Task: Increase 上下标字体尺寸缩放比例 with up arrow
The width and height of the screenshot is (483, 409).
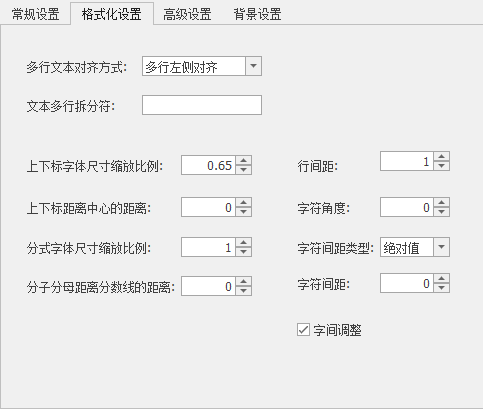Action: (244, 161)
